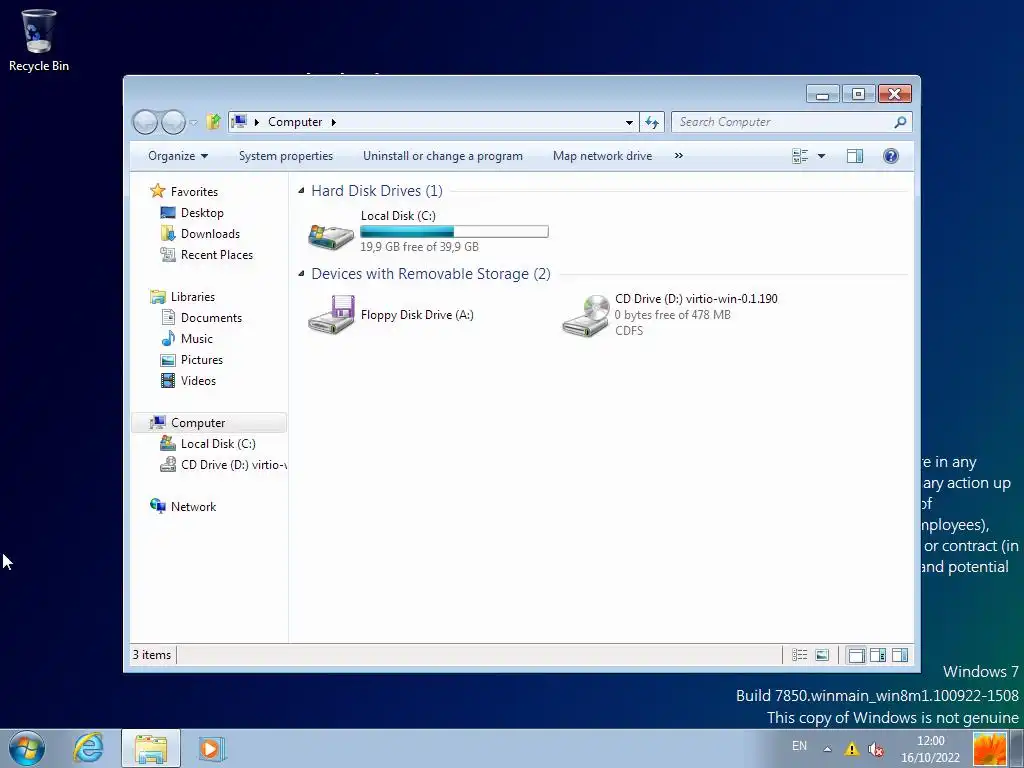Select Computer in the navigation pane
Image resolution: width=1024 pixels, height=768 pixels.
click(209, 423)
